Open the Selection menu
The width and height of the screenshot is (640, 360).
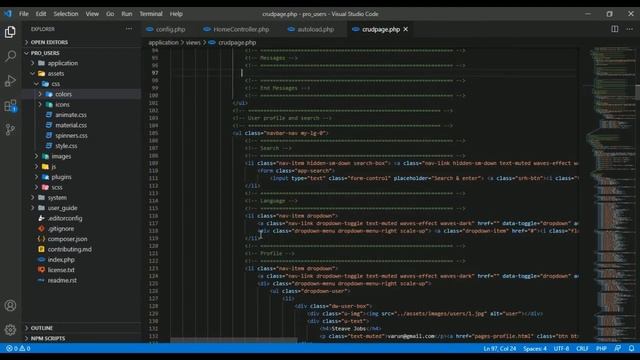coord(66,13)
